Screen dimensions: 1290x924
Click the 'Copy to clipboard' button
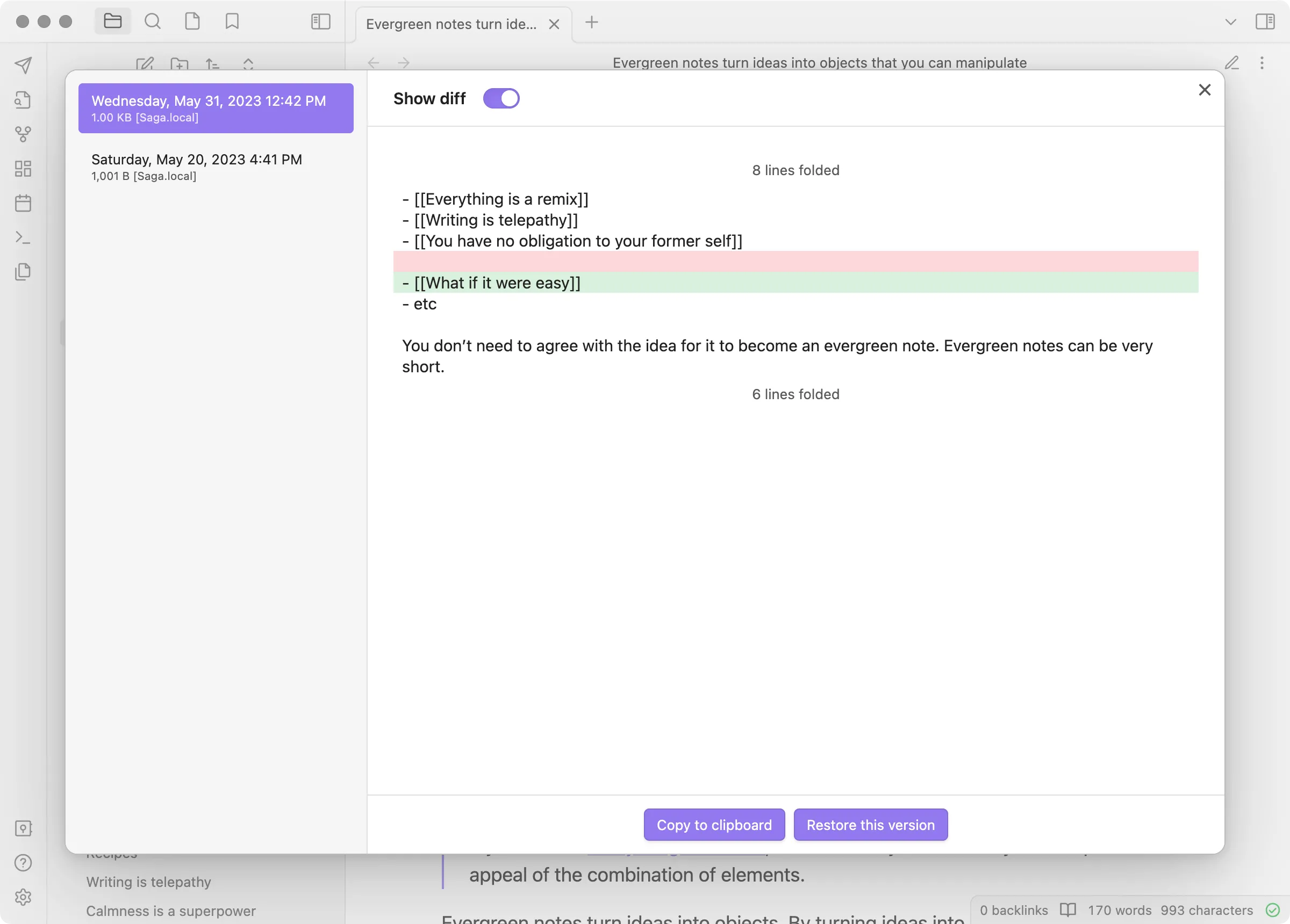[714, 825]
